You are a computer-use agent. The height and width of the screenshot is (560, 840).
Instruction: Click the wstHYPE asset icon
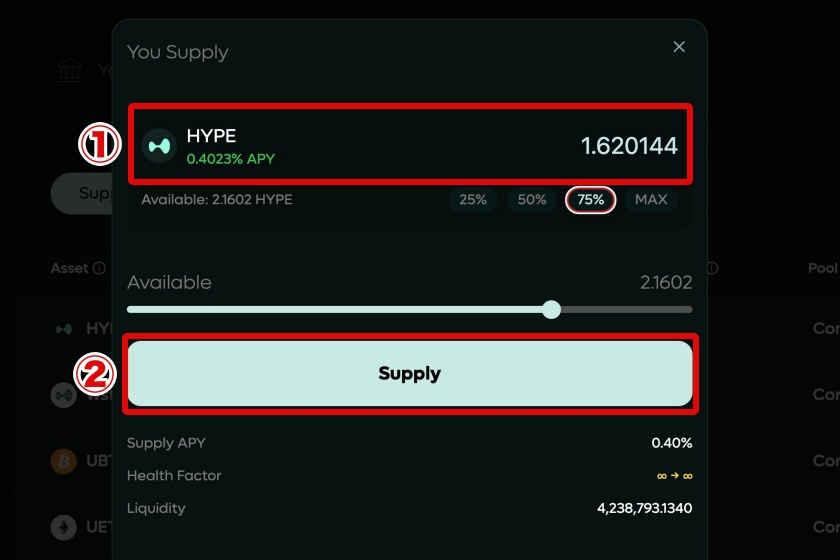click(x=64, y=395)
